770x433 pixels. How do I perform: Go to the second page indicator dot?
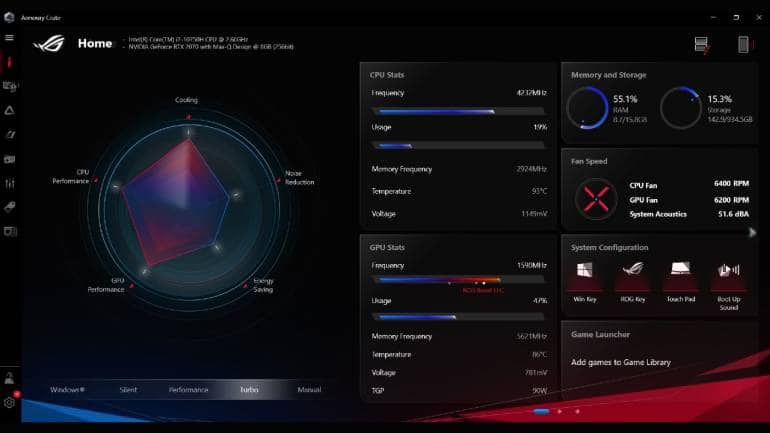tap(560, 411)
